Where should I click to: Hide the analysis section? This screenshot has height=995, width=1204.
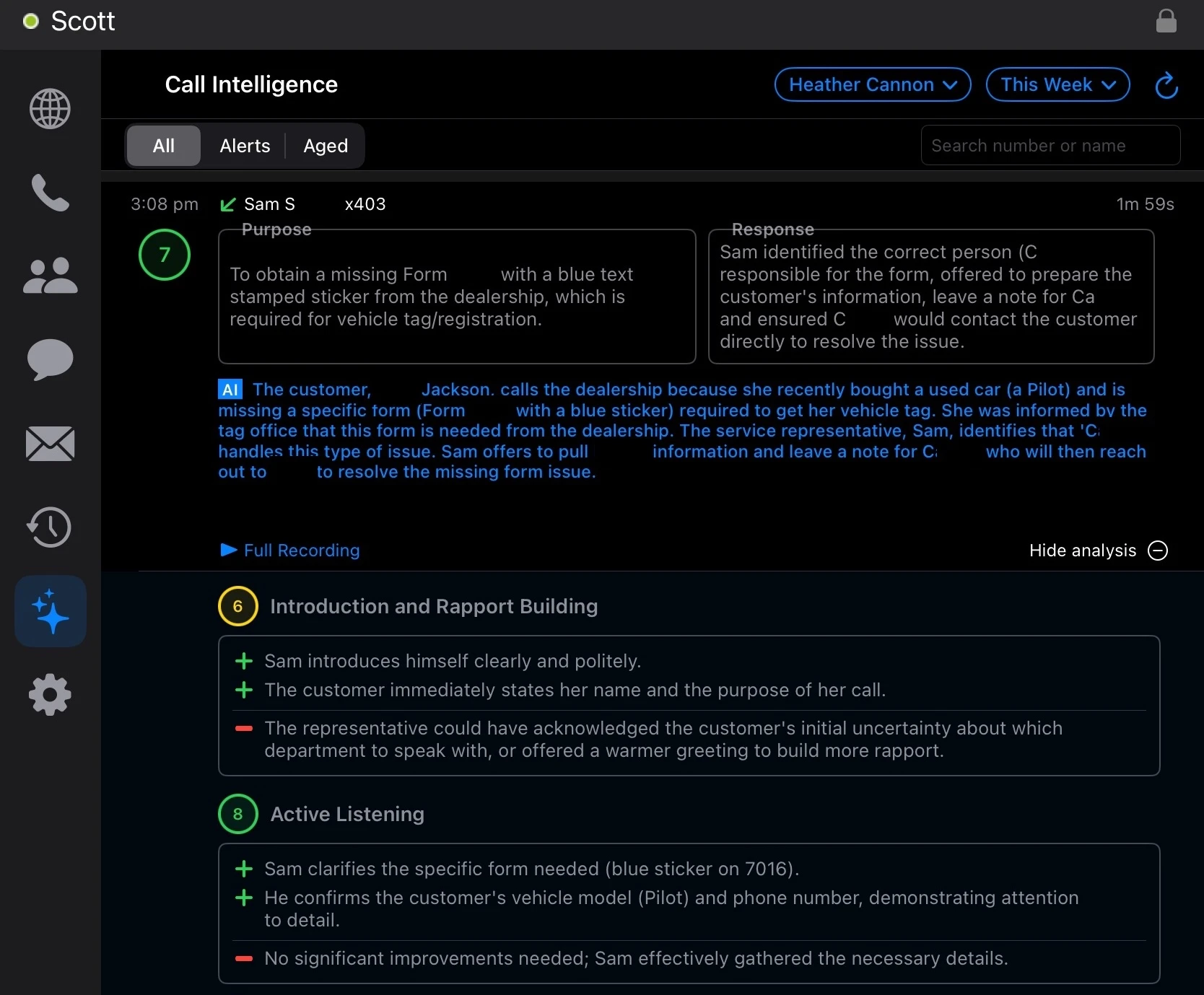tap(1098, 551)
